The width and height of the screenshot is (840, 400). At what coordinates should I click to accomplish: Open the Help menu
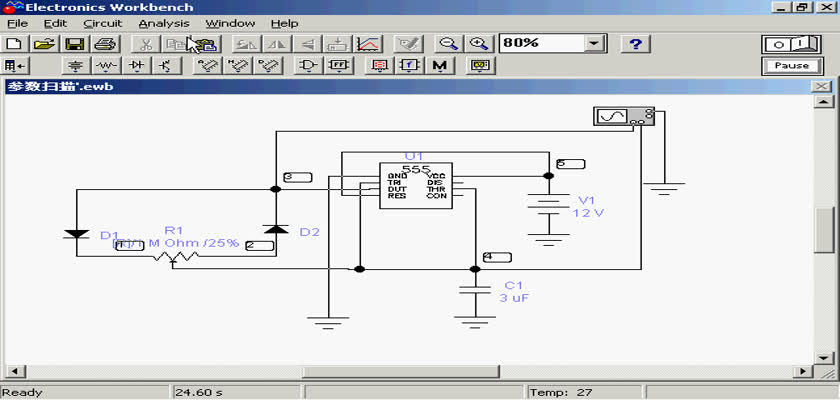284,24
